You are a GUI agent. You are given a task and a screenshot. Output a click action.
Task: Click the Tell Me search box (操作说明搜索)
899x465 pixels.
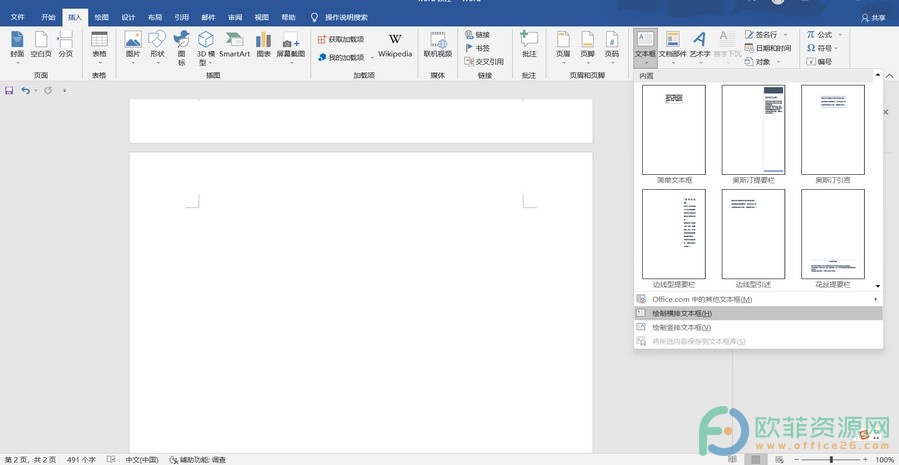tap(340, 17)
